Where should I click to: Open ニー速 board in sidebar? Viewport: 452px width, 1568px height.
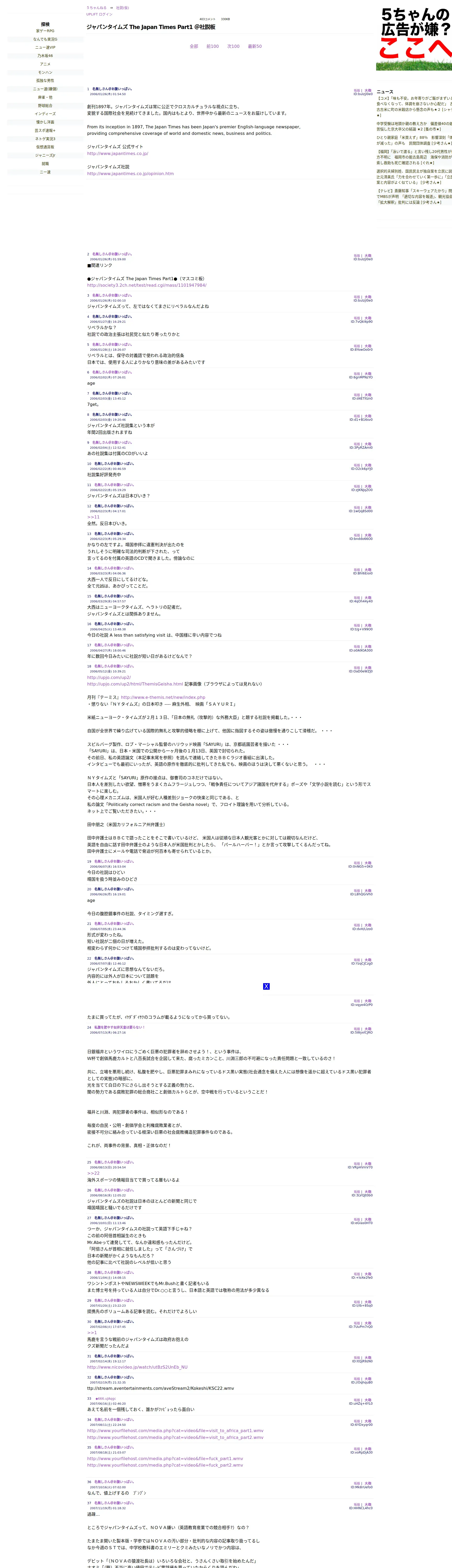coord(45,172)
